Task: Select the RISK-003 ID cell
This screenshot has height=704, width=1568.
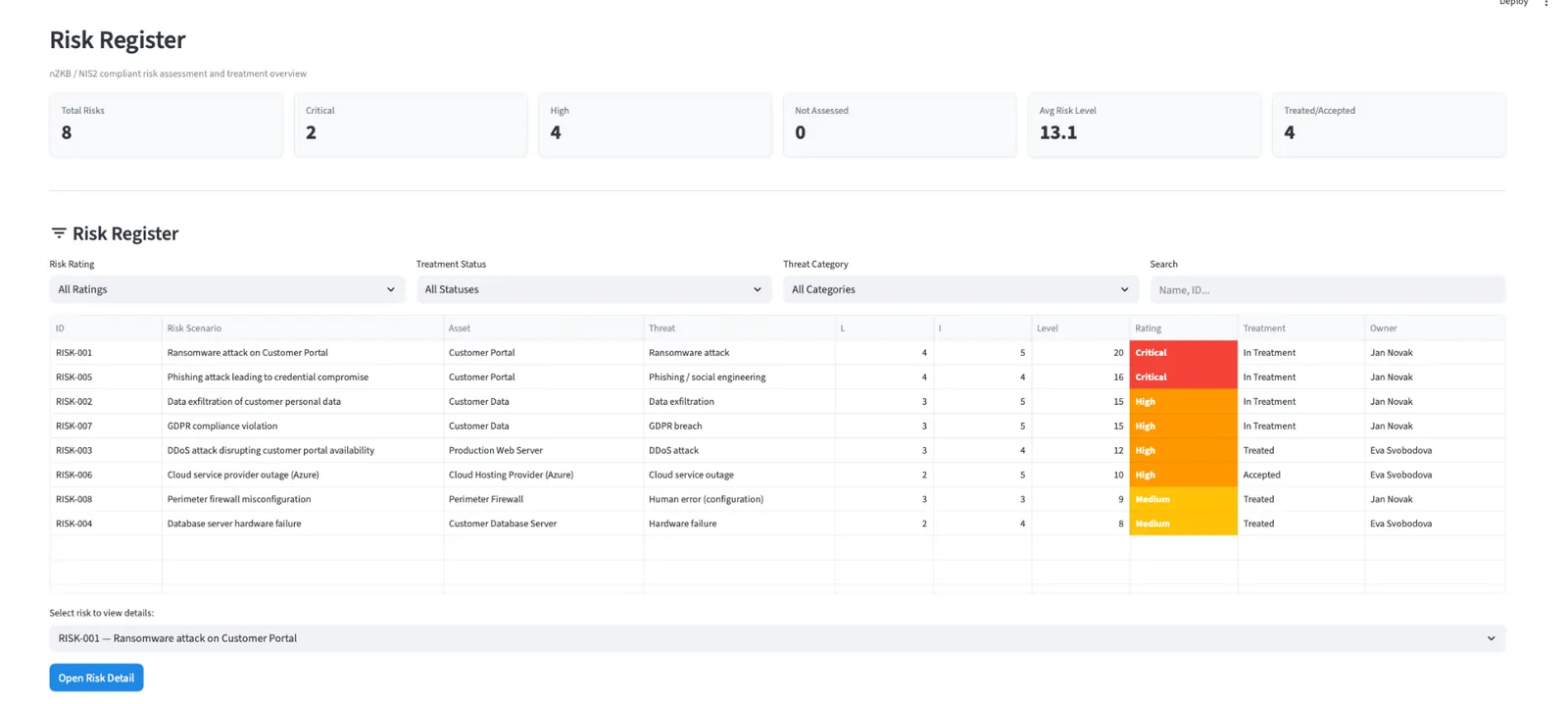Action: click(x=106, y=451)
